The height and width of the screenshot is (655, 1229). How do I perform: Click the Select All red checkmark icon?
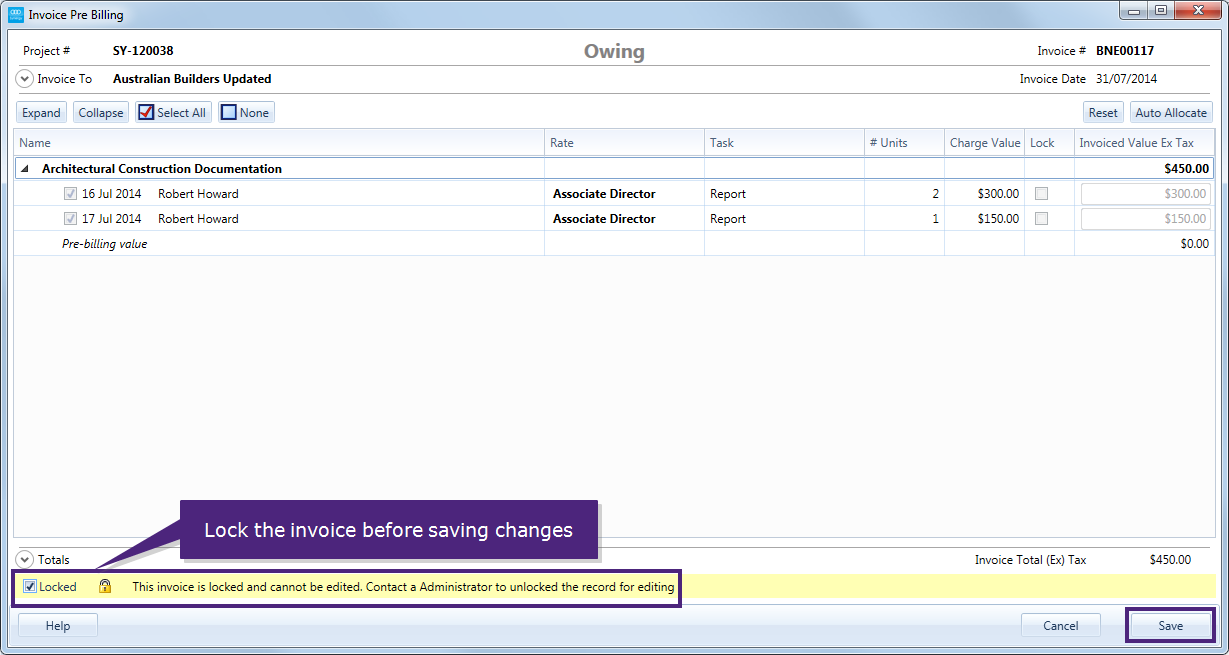click(146, 113)
